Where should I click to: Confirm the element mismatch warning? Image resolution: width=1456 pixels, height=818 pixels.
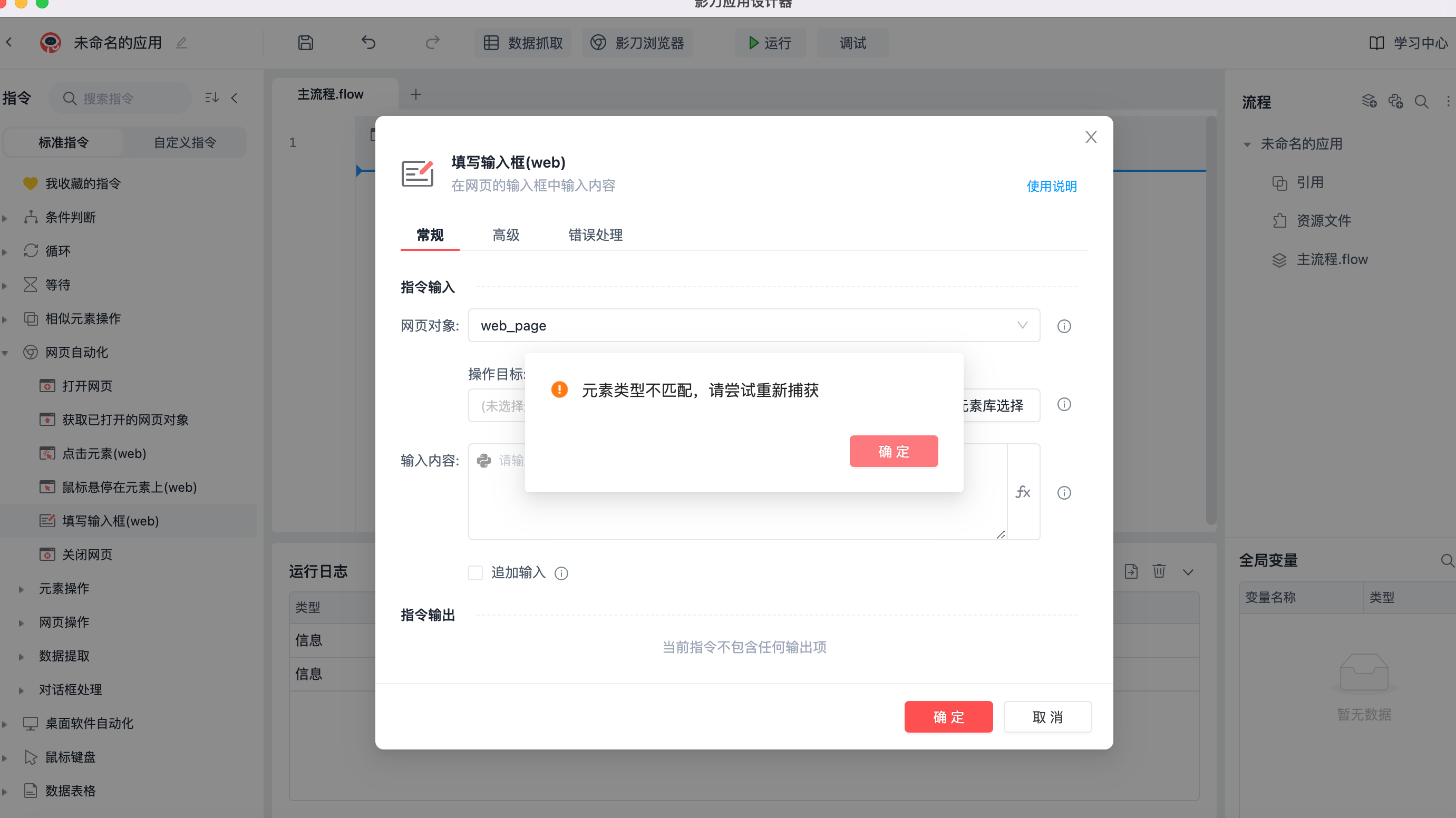893,451
